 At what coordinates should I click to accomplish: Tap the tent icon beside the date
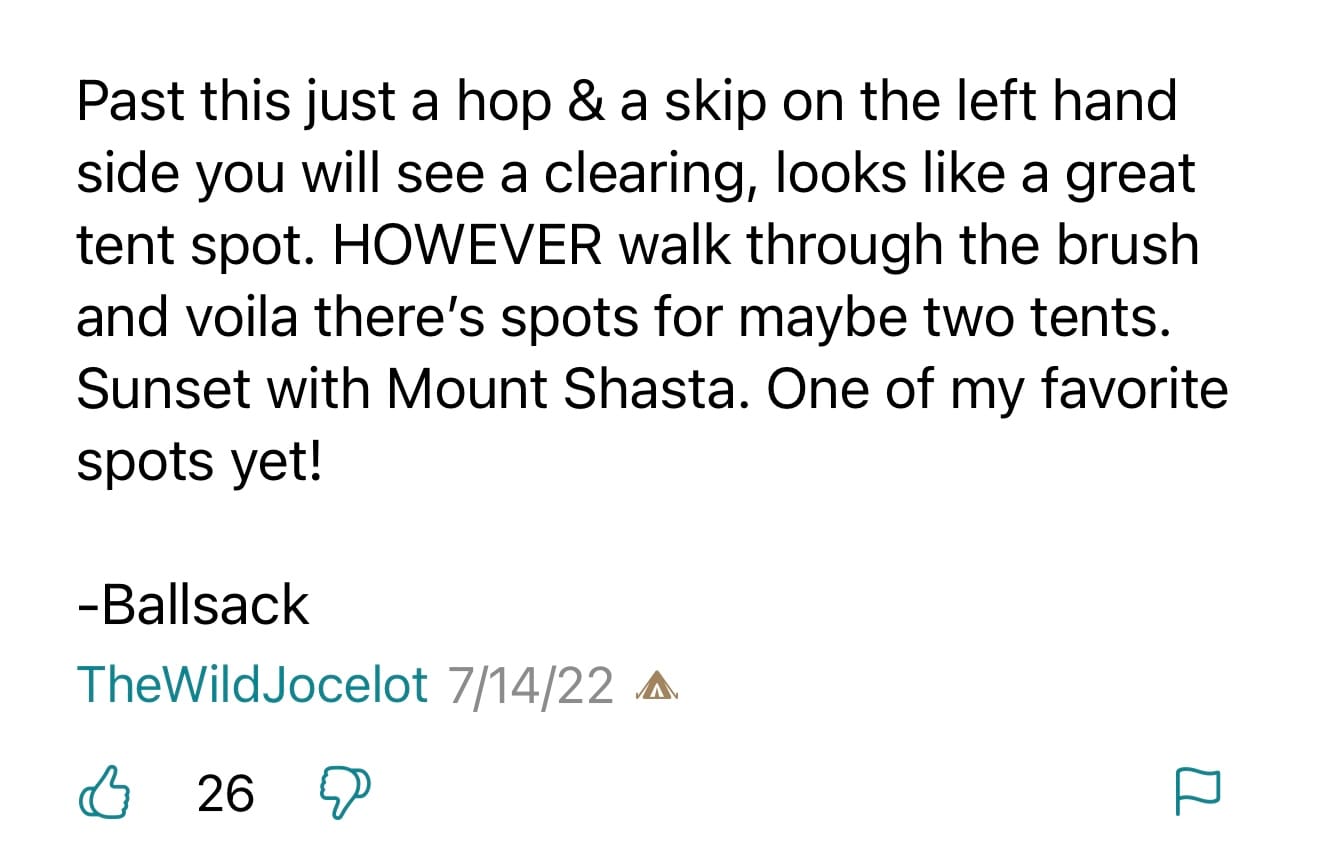pos(658,686)
